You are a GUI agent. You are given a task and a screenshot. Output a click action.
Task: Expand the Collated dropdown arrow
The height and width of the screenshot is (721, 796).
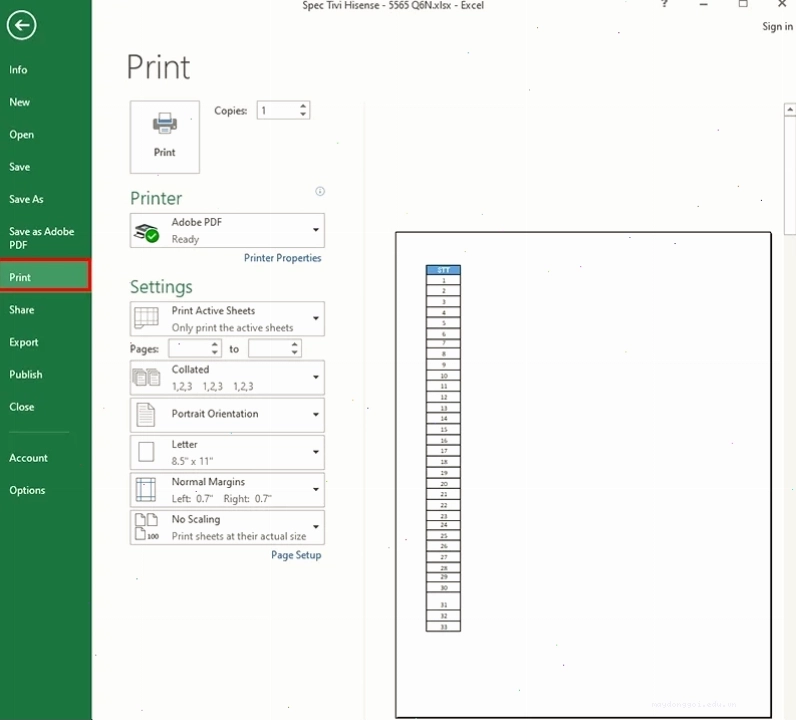316,377
